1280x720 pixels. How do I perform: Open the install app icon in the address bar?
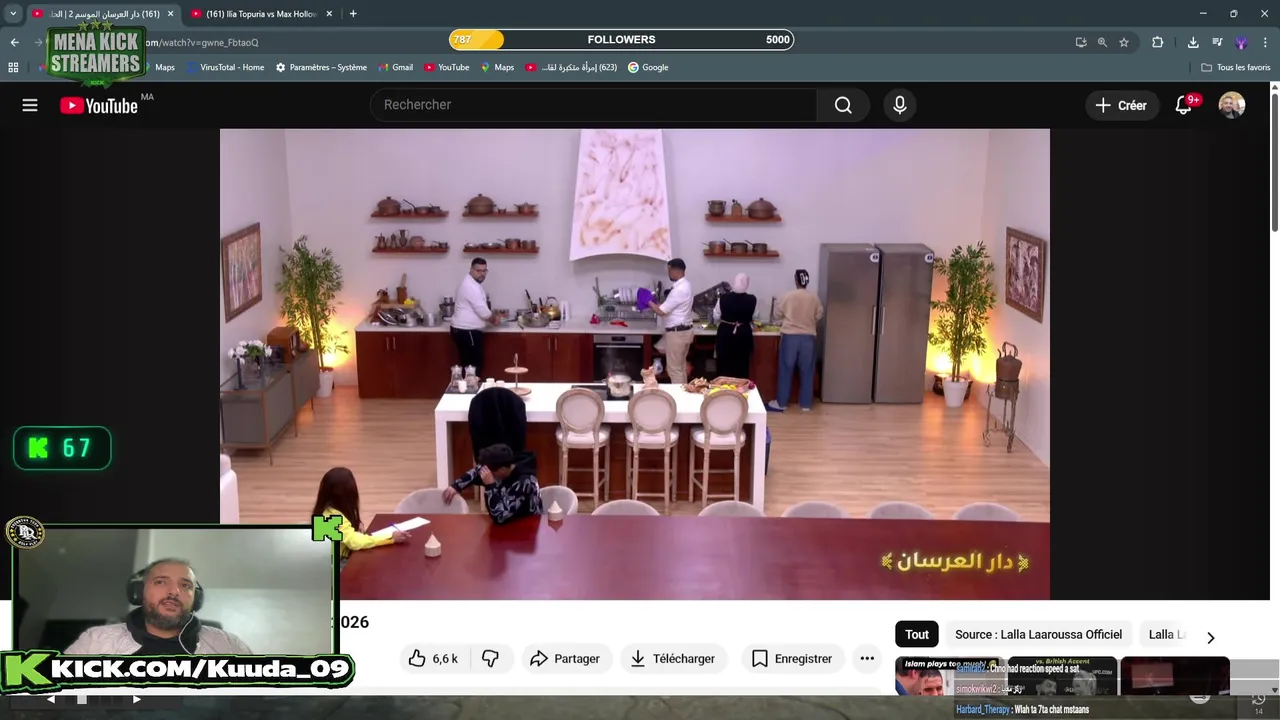pos(1081,42)
